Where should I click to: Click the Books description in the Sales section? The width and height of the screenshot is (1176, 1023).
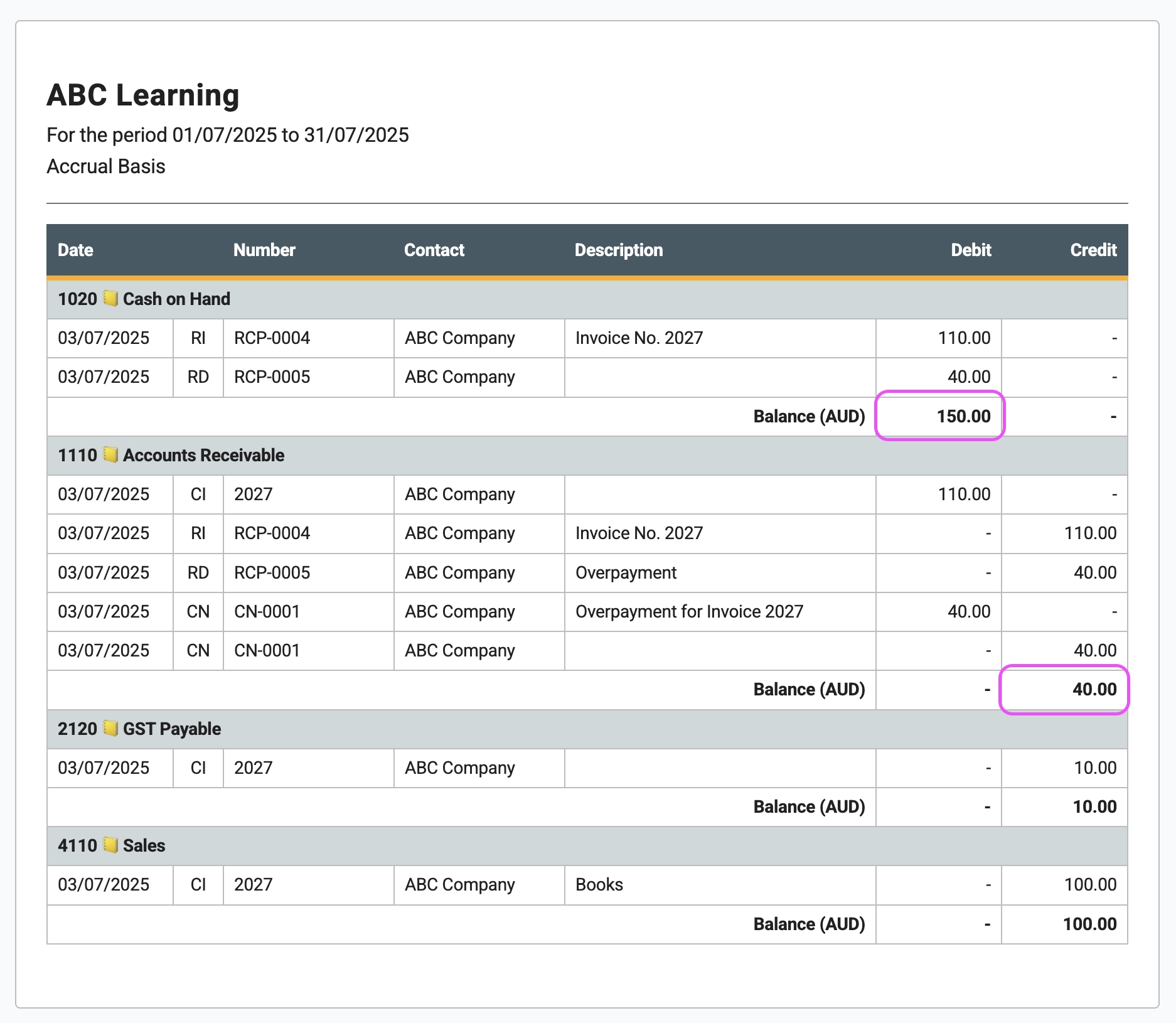(x=599, y=884)
